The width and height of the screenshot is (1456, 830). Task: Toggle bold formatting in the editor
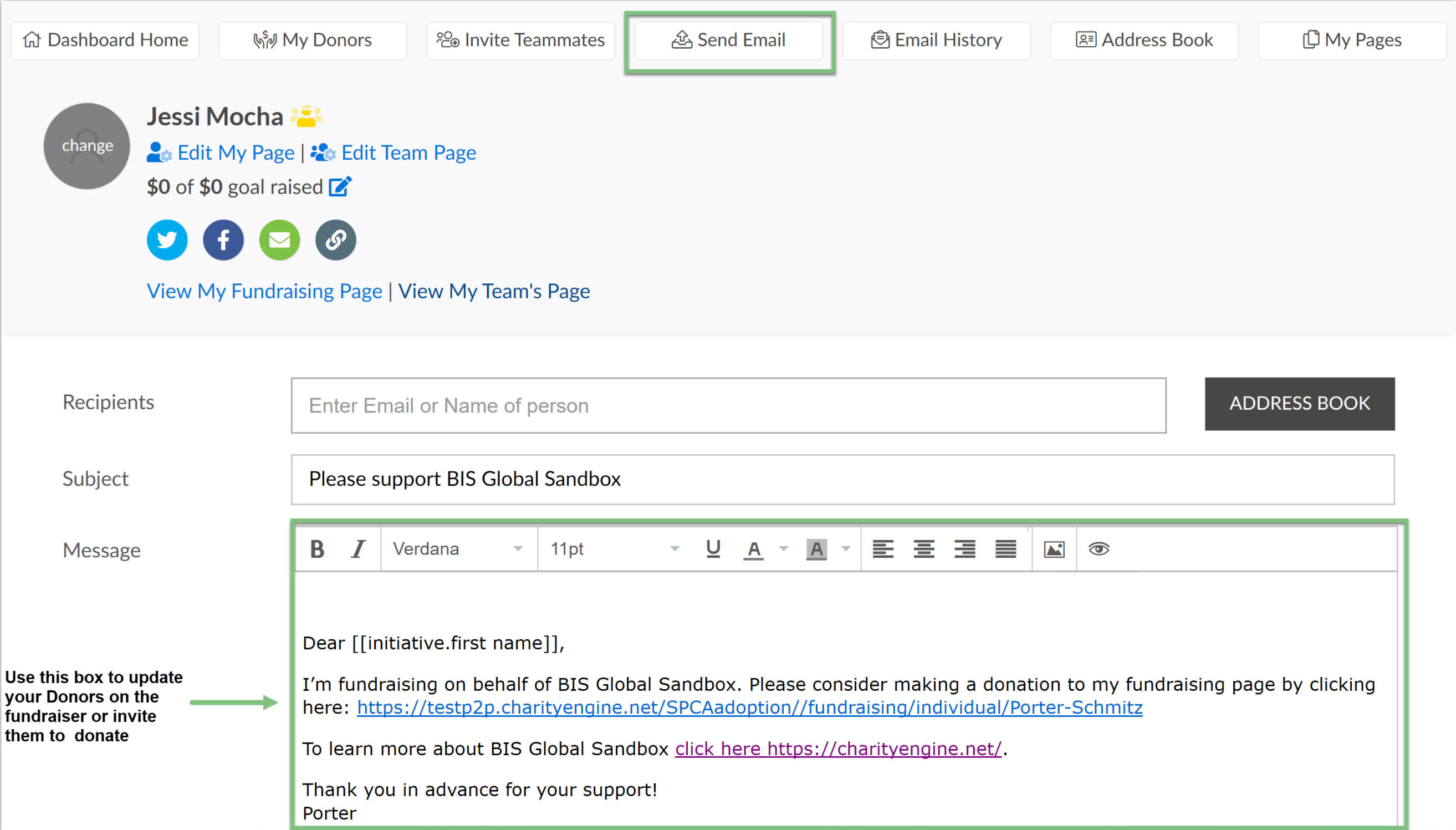(x=318, y=549)
